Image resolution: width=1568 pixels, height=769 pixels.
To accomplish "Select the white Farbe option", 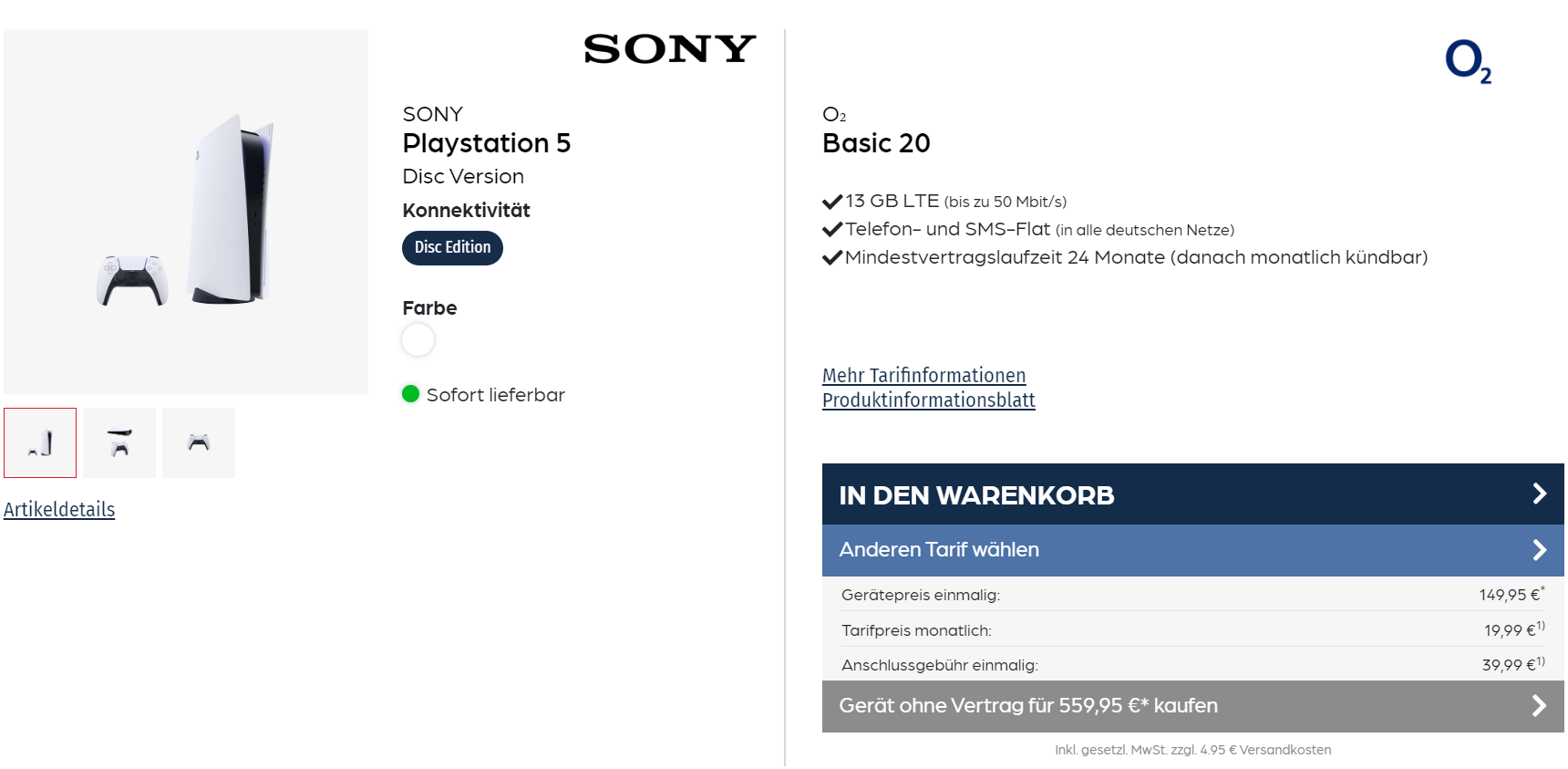I will pos(418,339).
